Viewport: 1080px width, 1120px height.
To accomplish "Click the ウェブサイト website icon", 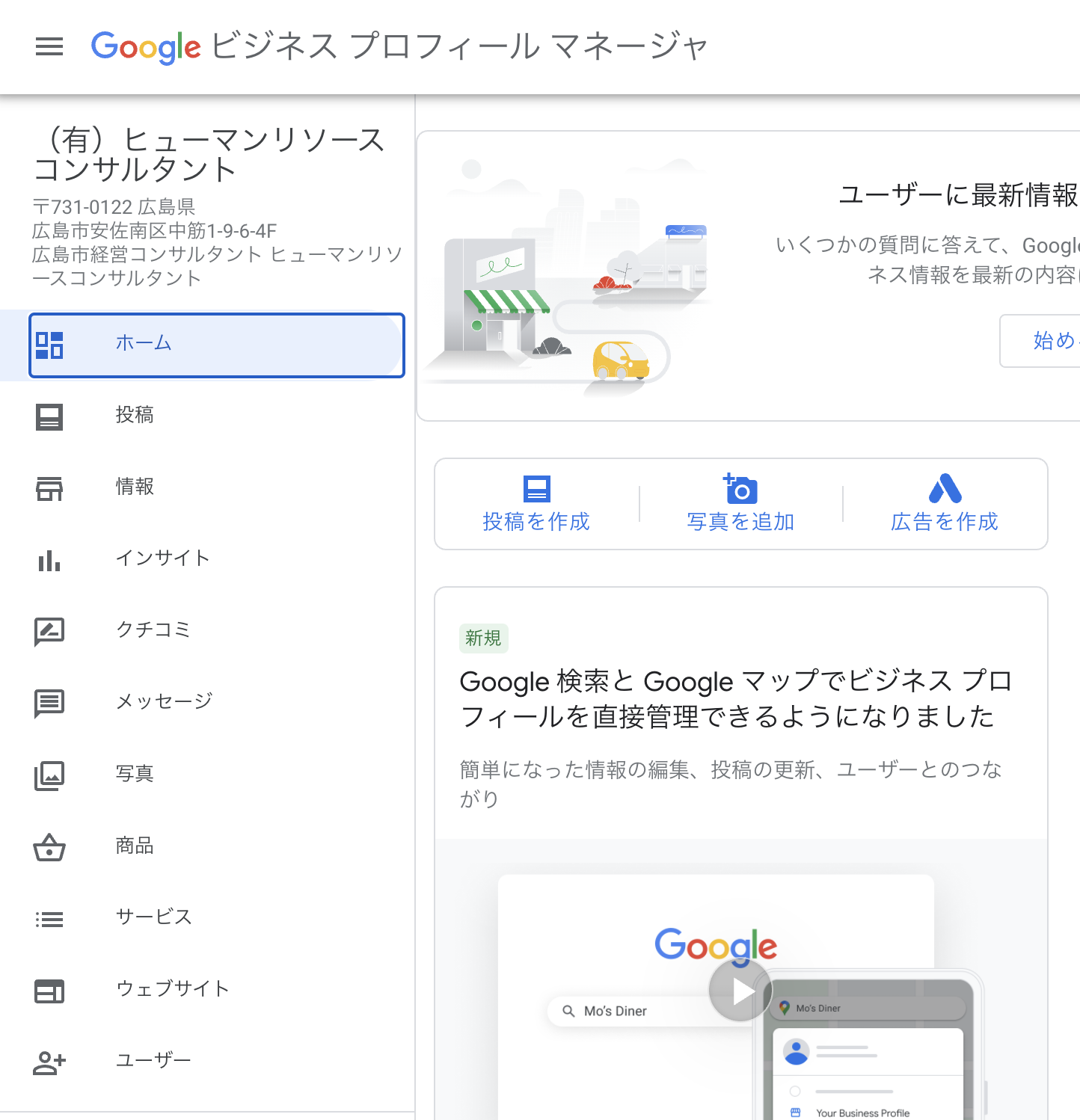I will (x=49, y=991).
